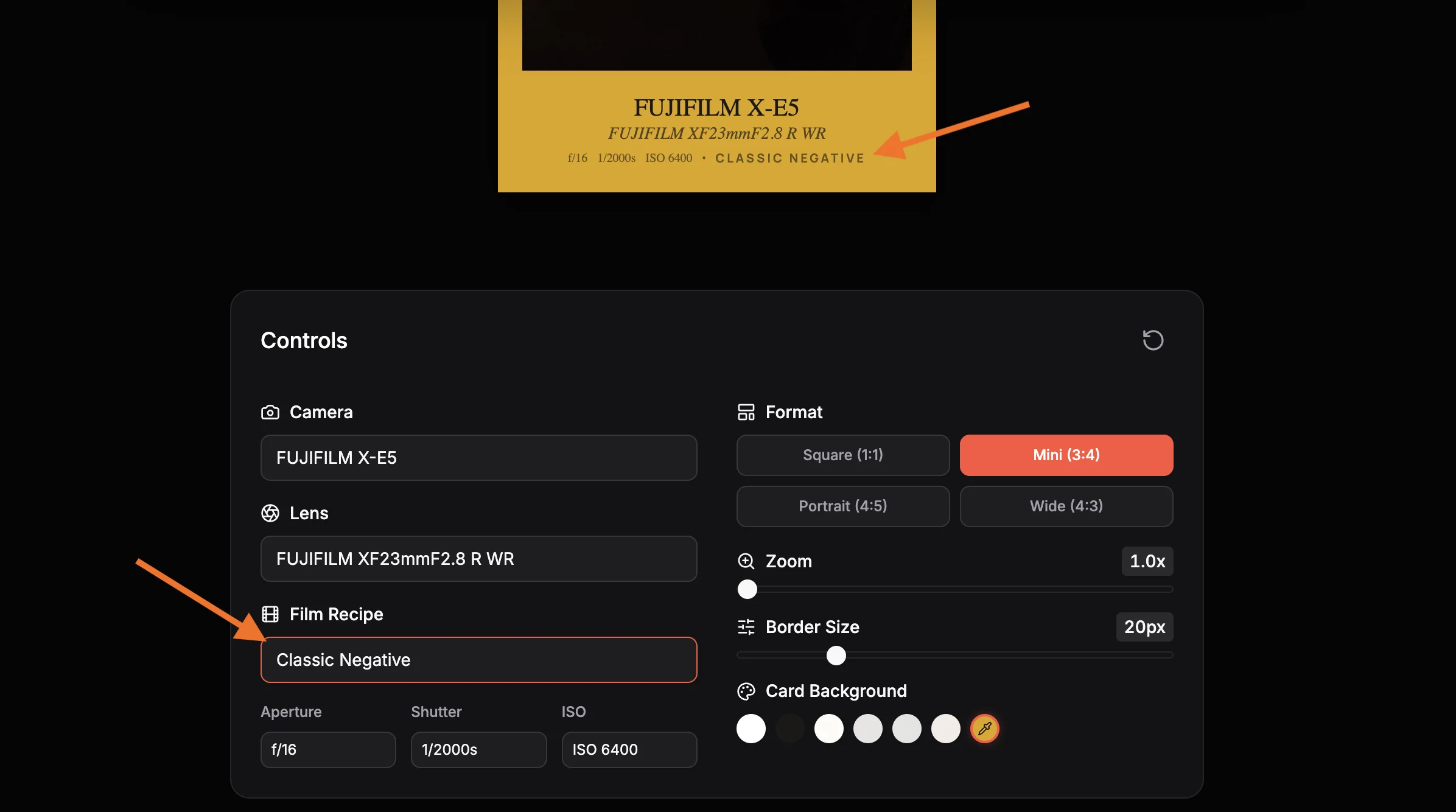Click the Aperture f/16 field
The image size is (1456, 812).
pyautogui.click(x=328, y=750)
